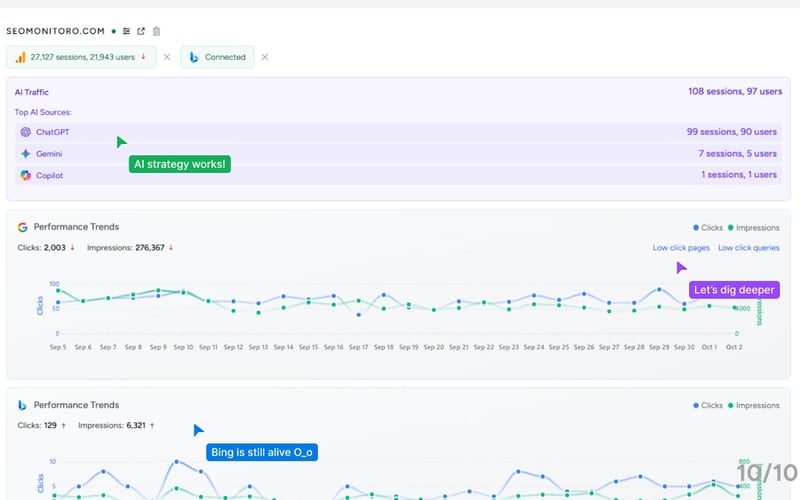Click the 27,127 sessions, 21,943 users chip
Screen dimensions: 800x500
point(81,57)
